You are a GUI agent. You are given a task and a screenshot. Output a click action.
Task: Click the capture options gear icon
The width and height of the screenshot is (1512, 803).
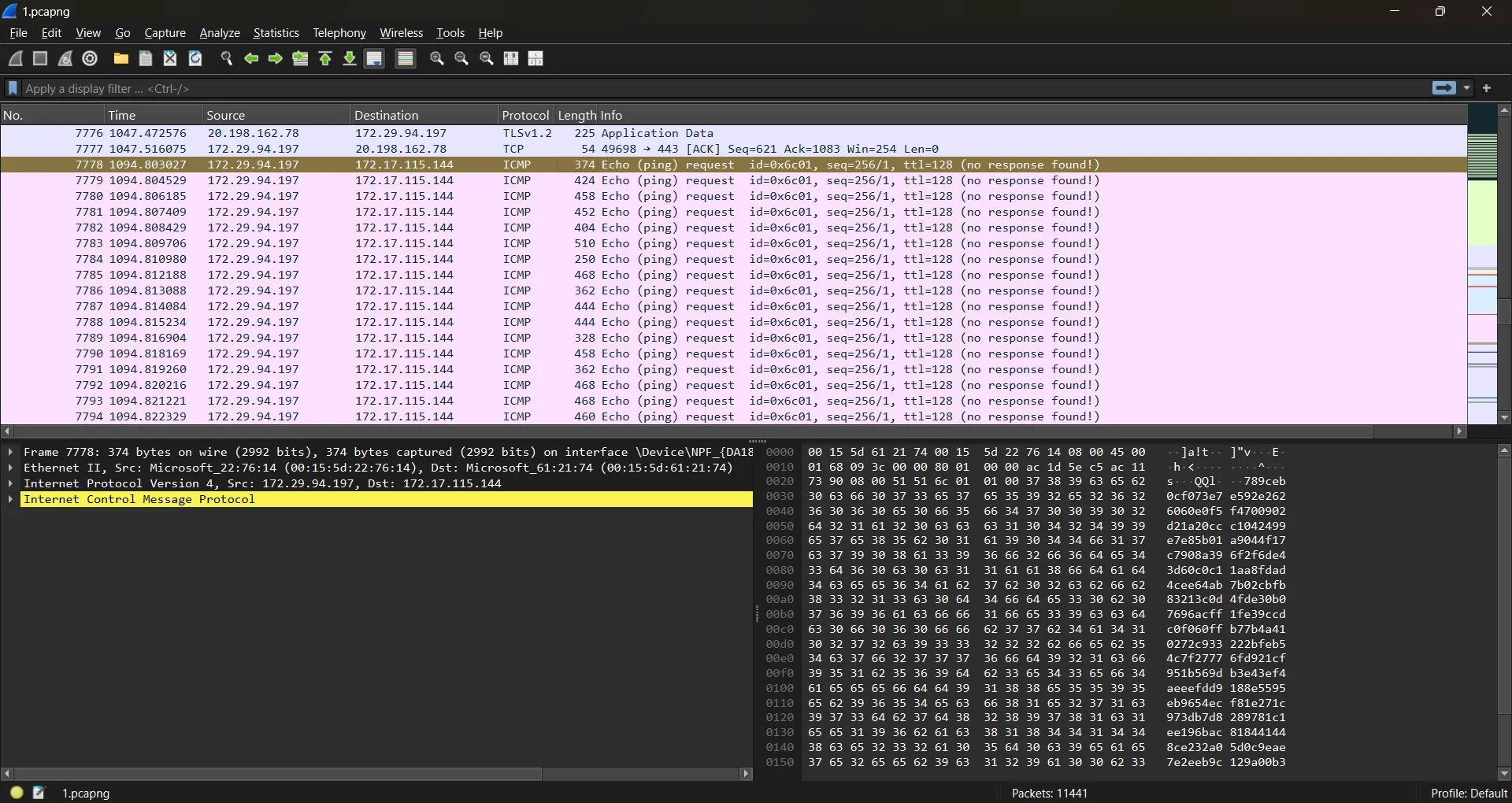pos(91,58)
